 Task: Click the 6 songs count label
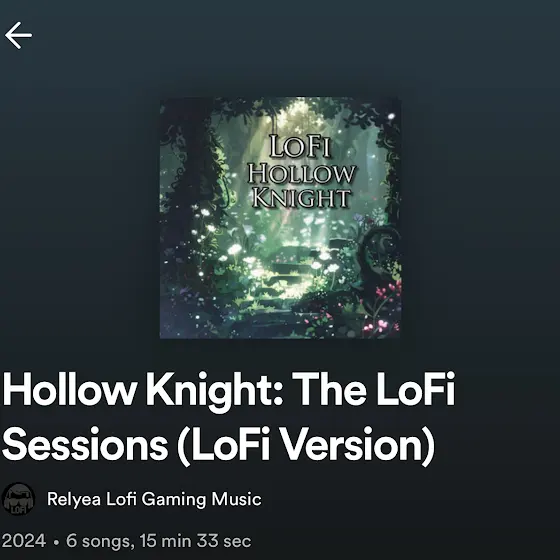98,541
